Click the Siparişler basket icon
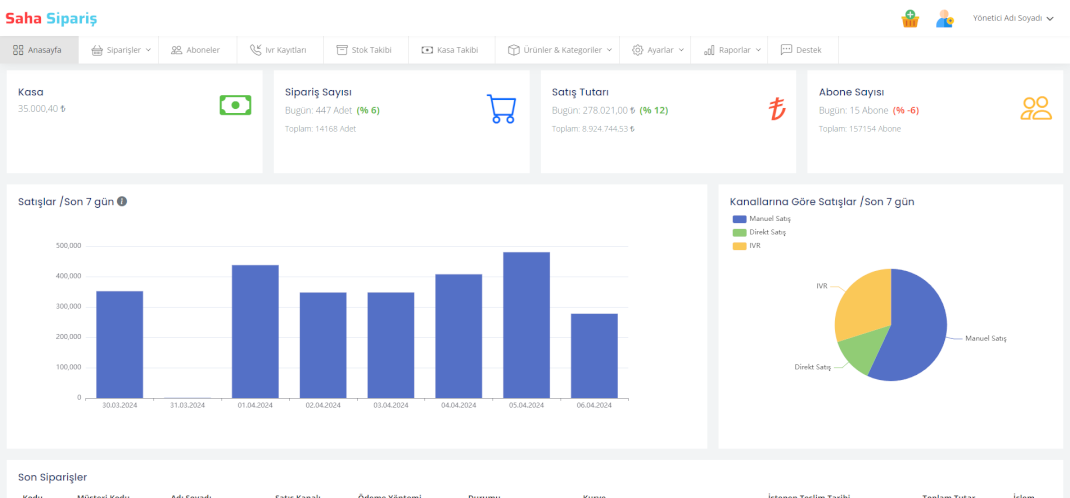This screenshot has width=1070, height=498. coord(97,50)
